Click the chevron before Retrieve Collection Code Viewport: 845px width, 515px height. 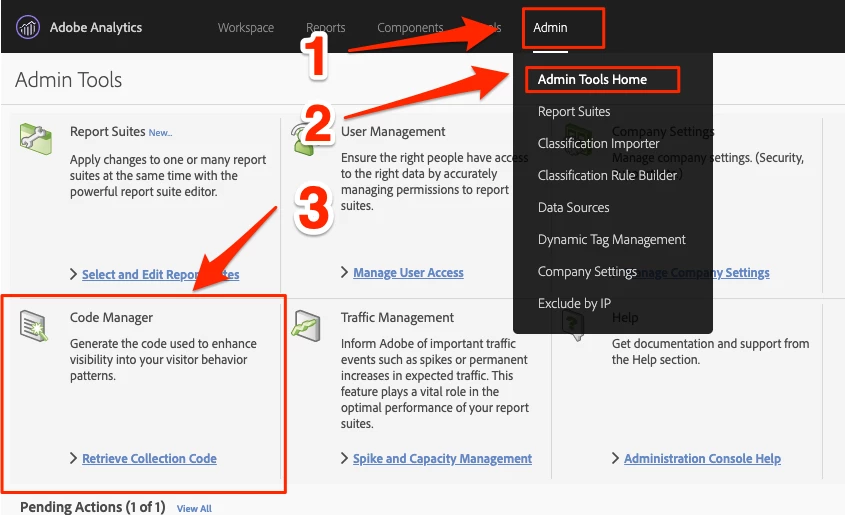pos(73,458)
